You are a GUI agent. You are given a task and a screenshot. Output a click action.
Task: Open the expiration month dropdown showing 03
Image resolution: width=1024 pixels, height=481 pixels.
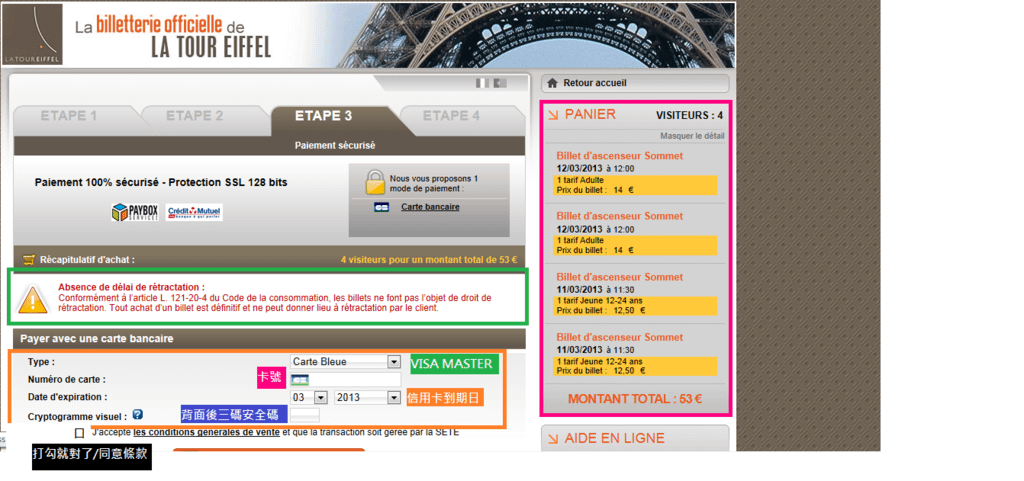point(310,397)
